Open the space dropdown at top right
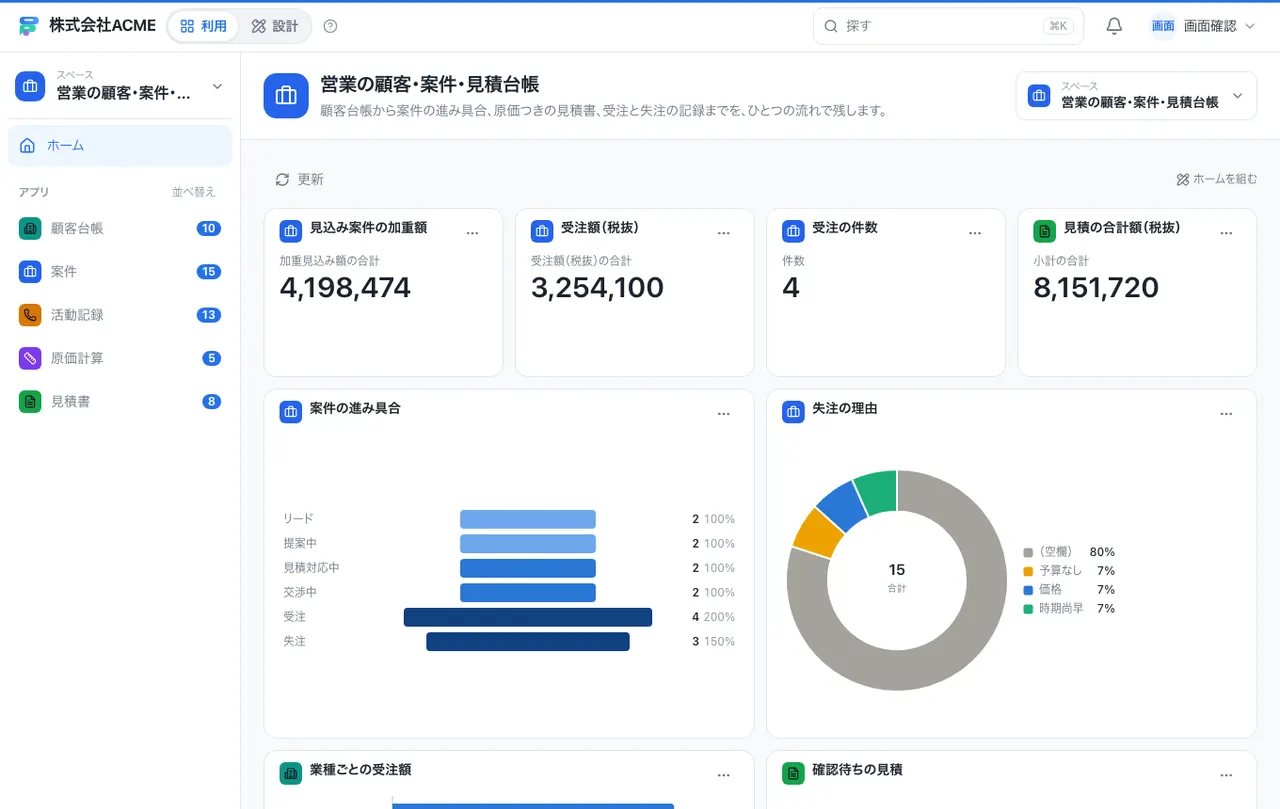 [1136, 96]
